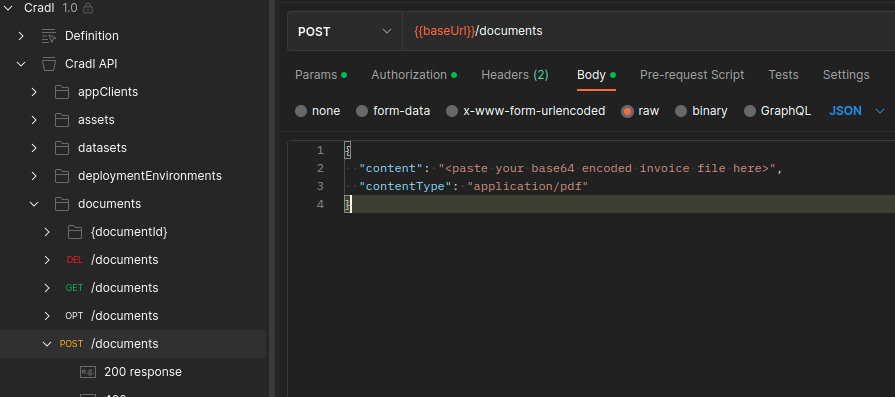Open the Tests tab

point(783,75)
